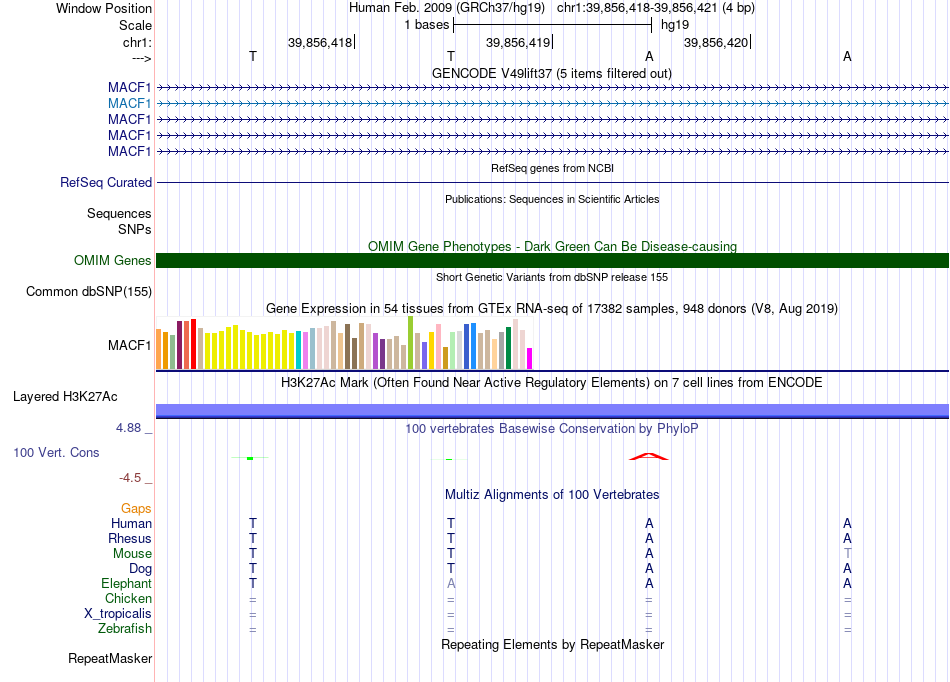Click the thin RefSeq Curated intron line

pyautogui.click(x=552, y=182)
